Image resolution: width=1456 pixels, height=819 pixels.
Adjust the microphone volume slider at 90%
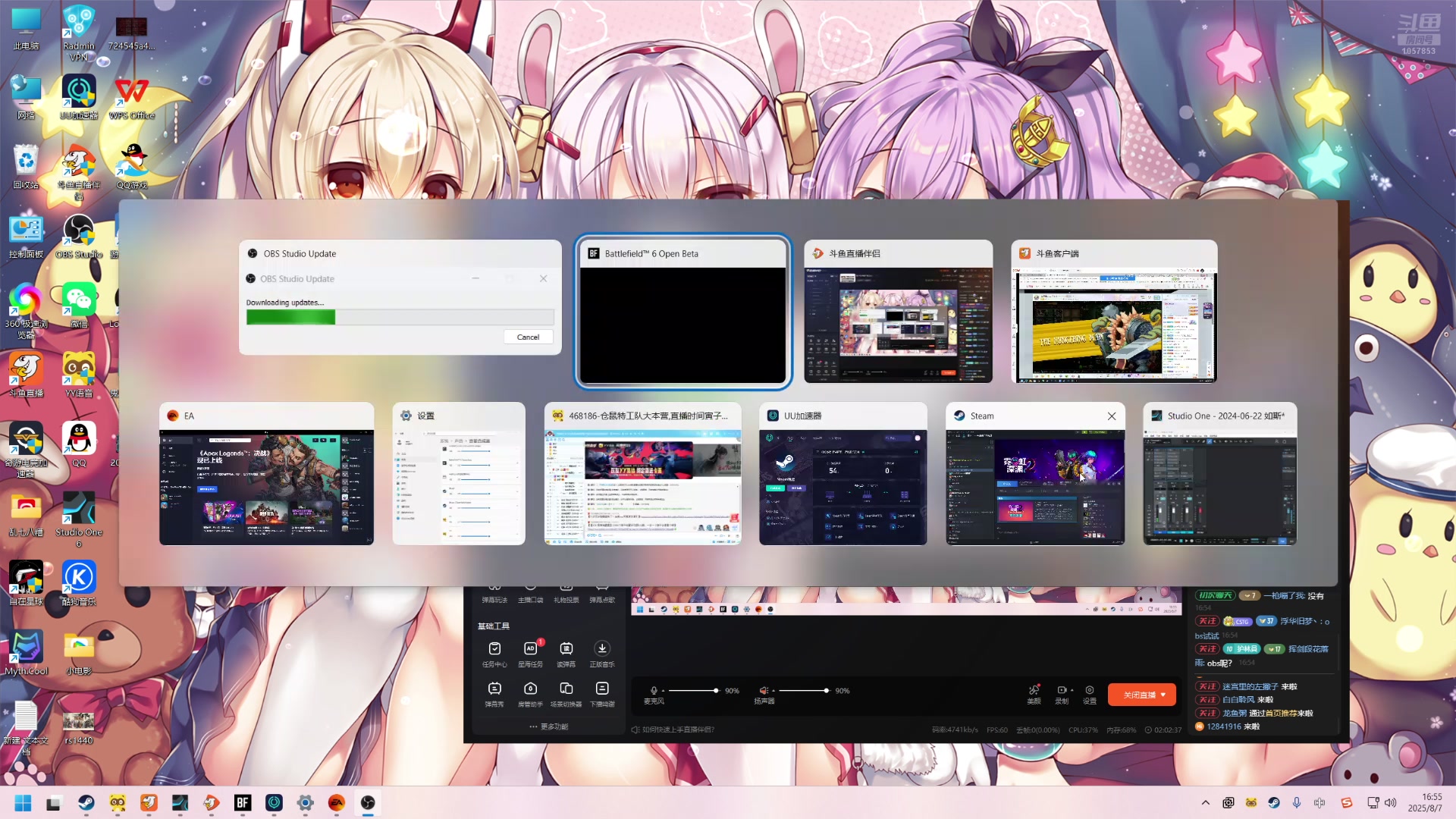(693, 691)
